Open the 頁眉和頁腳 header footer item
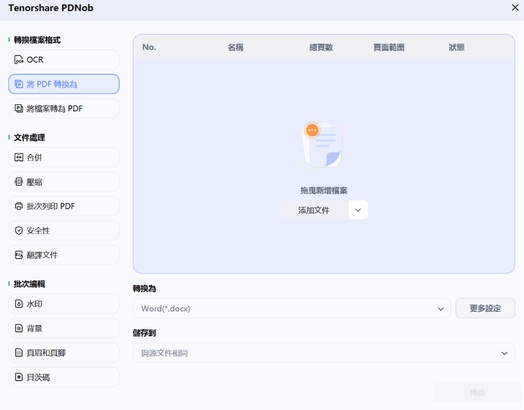 (63, 353)
